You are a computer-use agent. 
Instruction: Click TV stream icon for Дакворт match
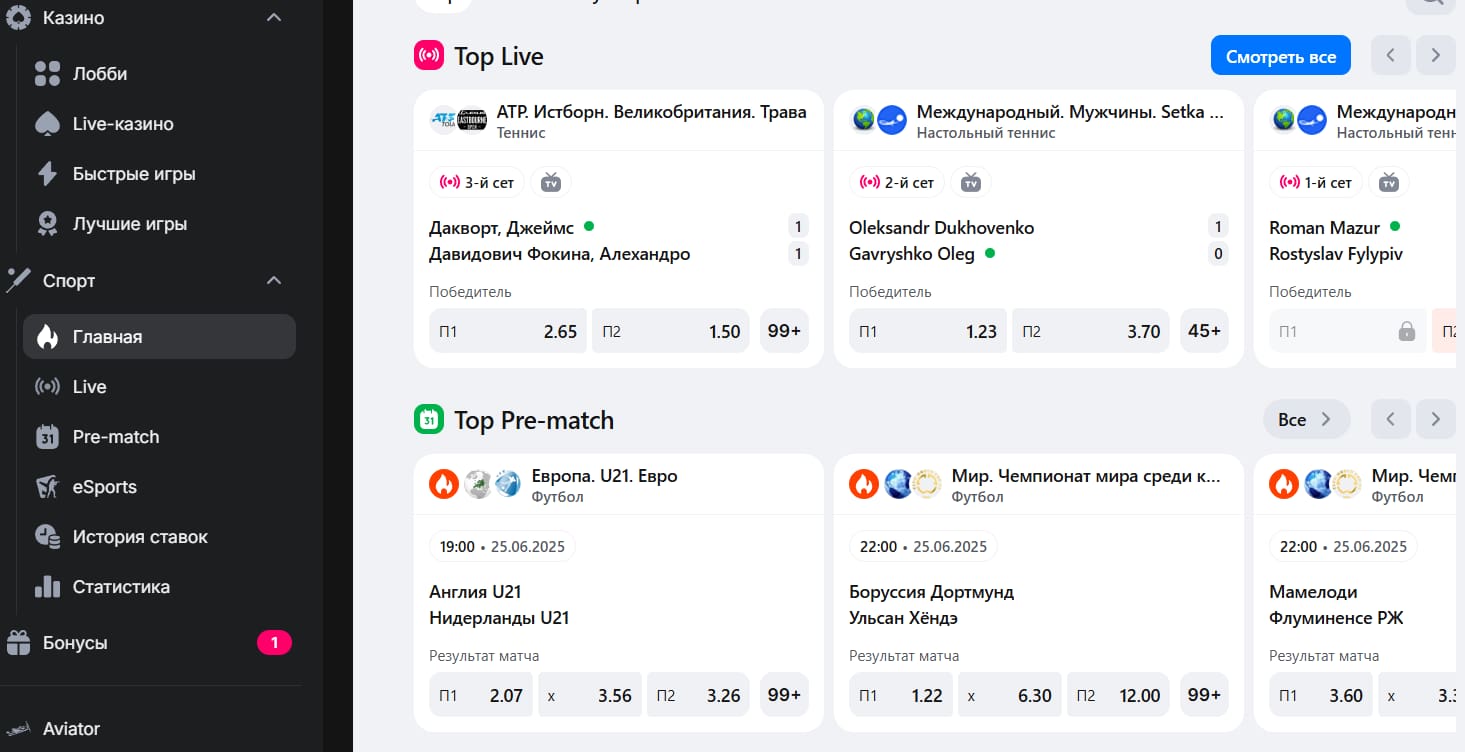(551, 182)
